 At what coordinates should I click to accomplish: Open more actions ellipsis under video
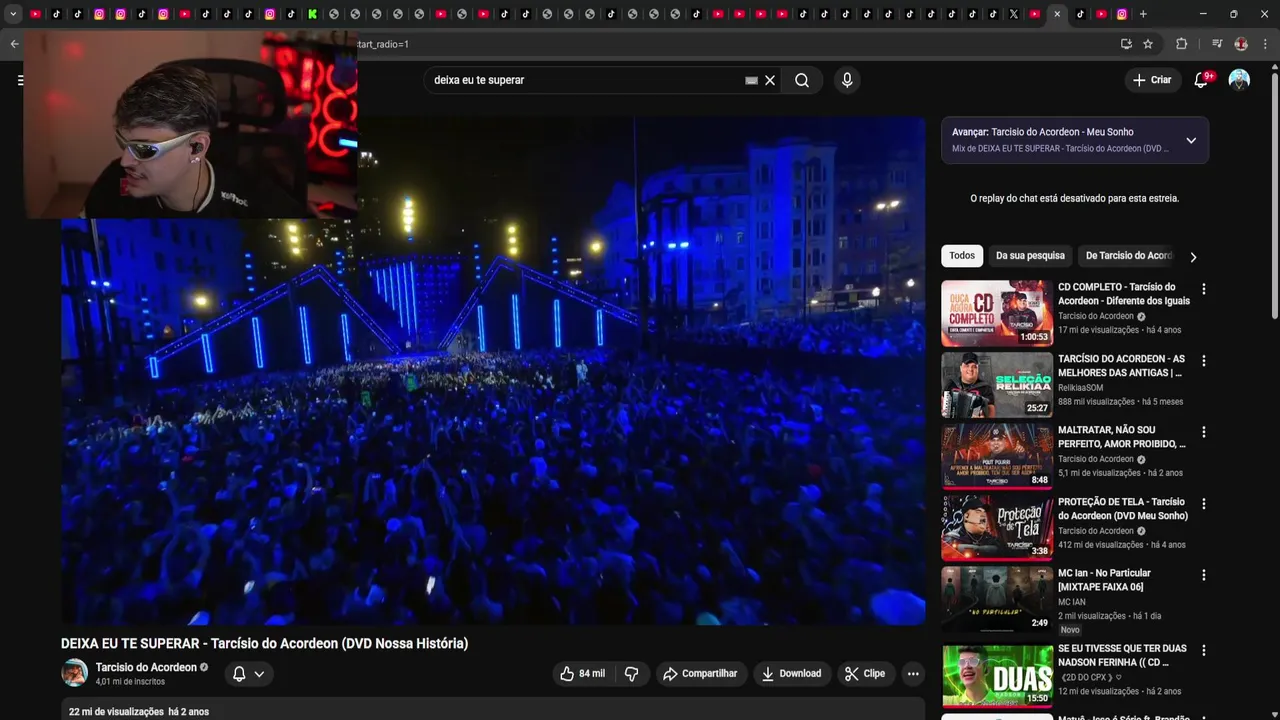tap(913, 674)
